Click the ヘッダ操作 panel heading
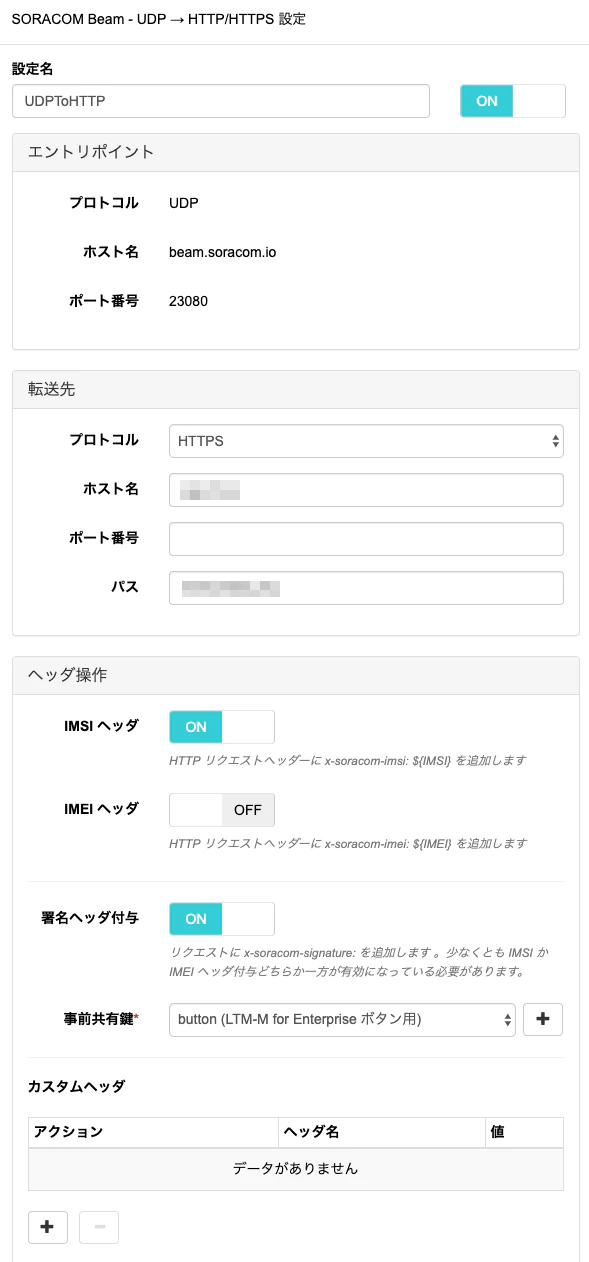589x1262 pixels. pos(295,675)
